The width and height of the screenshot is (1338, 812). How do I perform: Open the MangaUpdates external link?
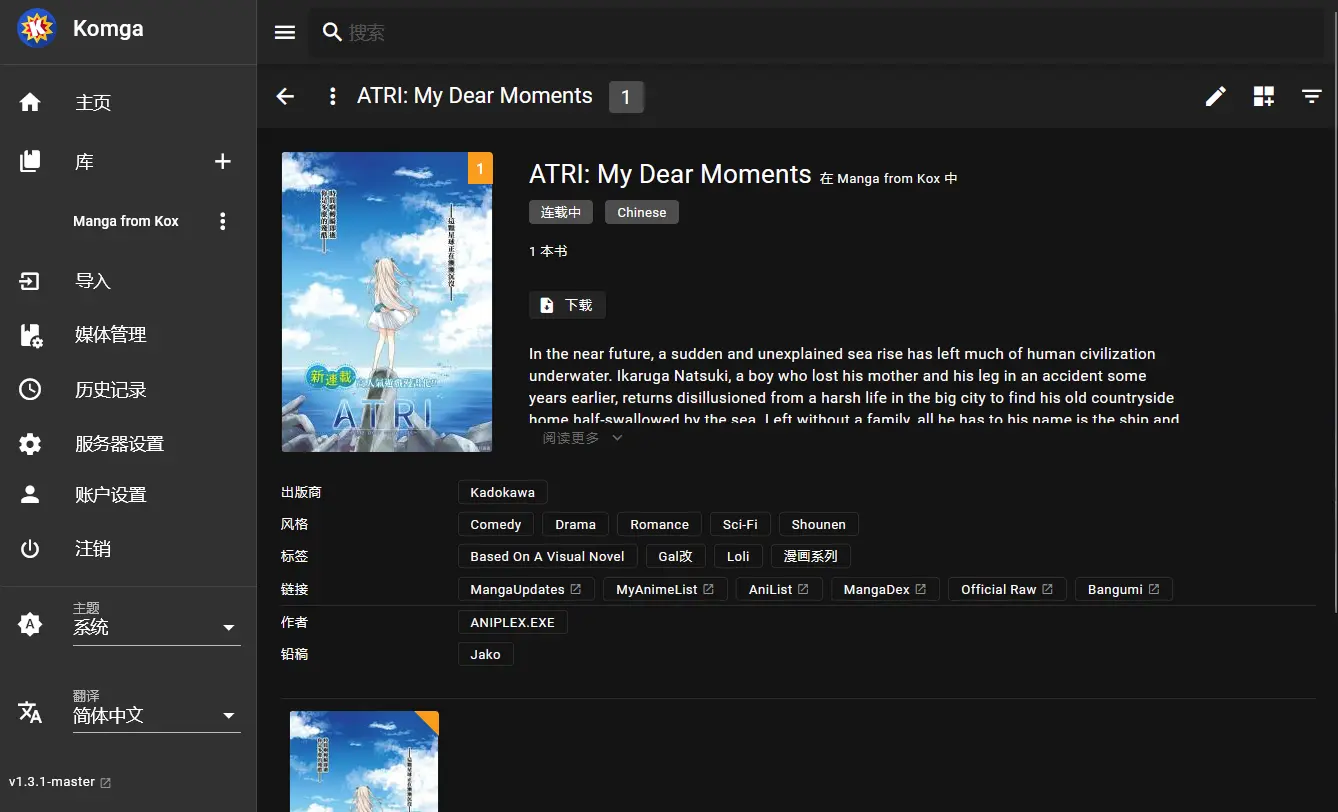[x=526, y=589]
